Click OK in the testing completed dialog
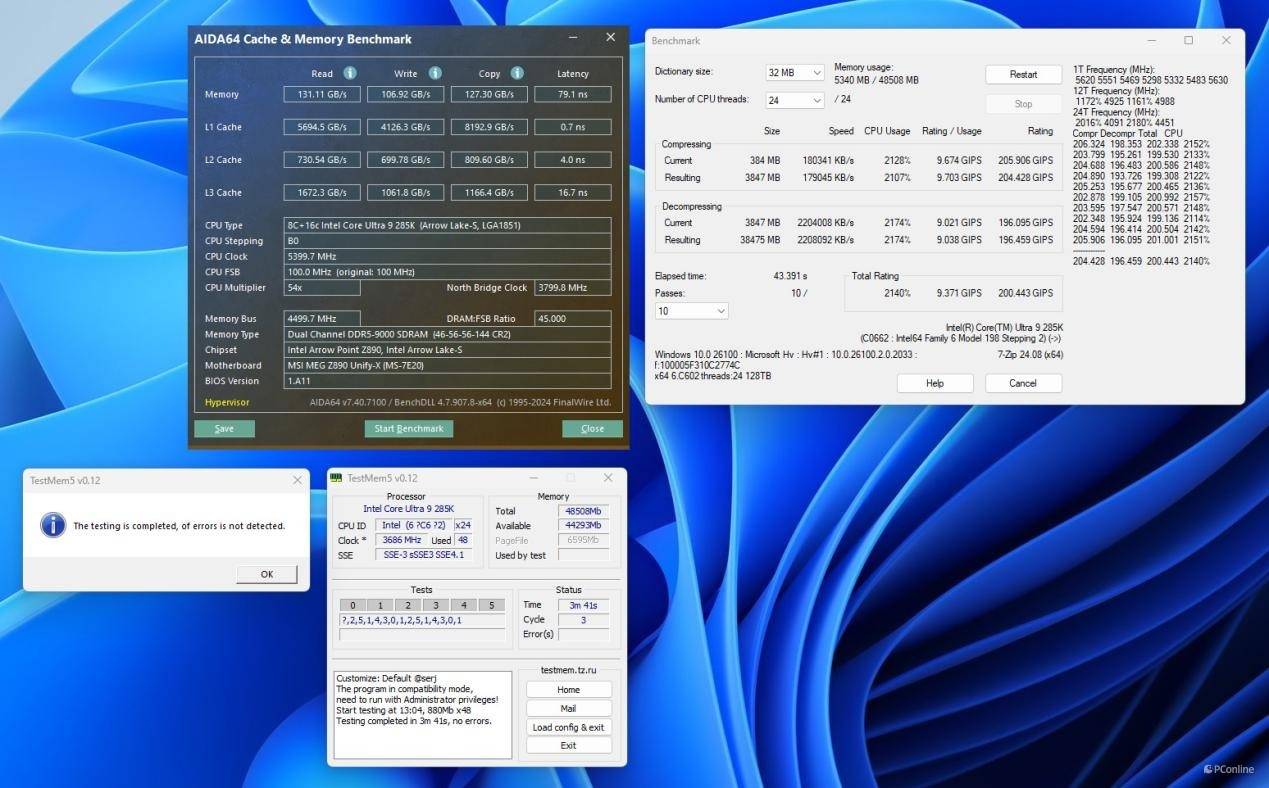1269x788 pixels. pyautogui.click(x=267, y=574)
